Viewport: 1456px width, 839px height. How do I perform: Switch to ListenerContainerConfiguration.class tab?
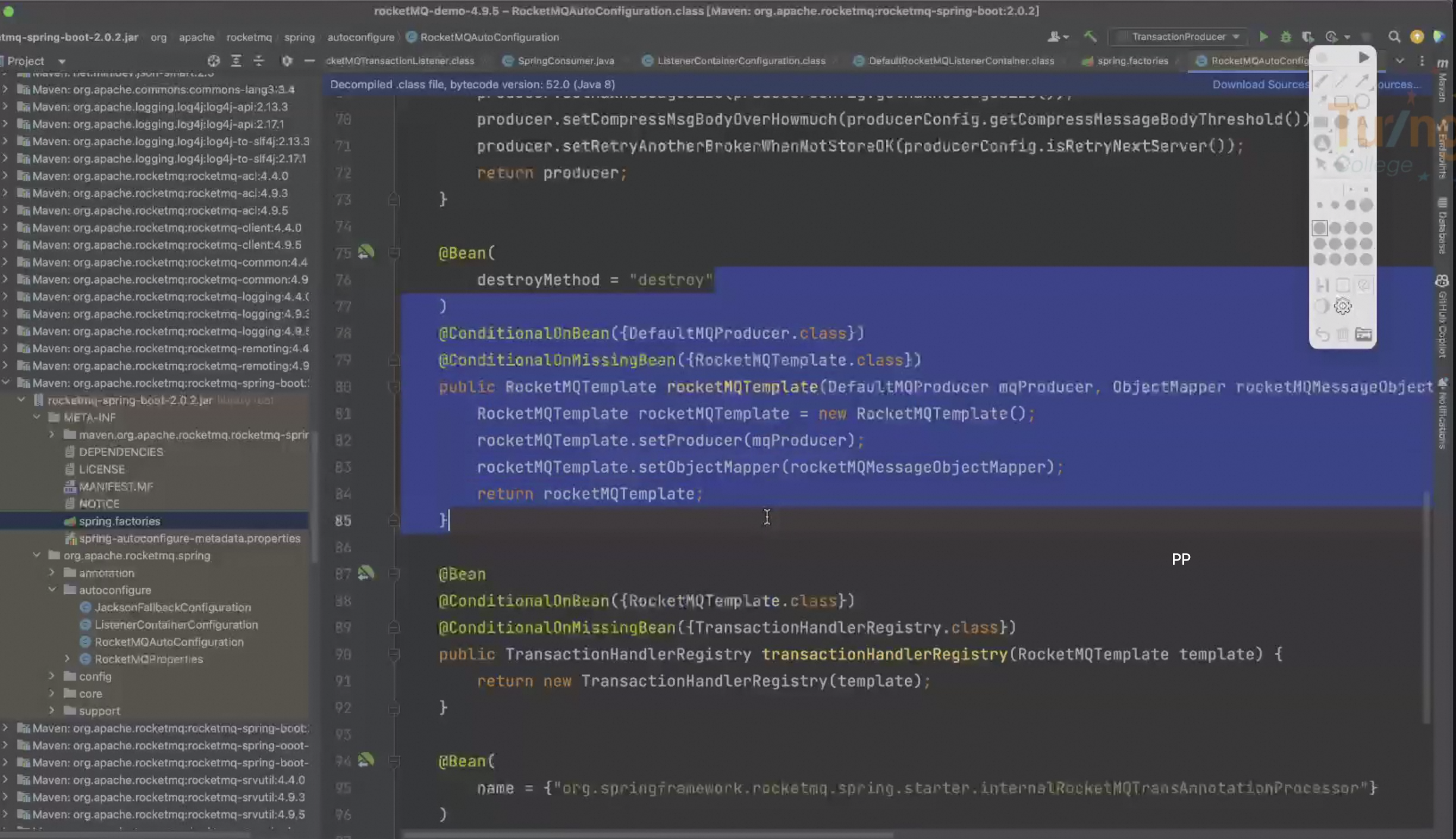coord(740,61)
